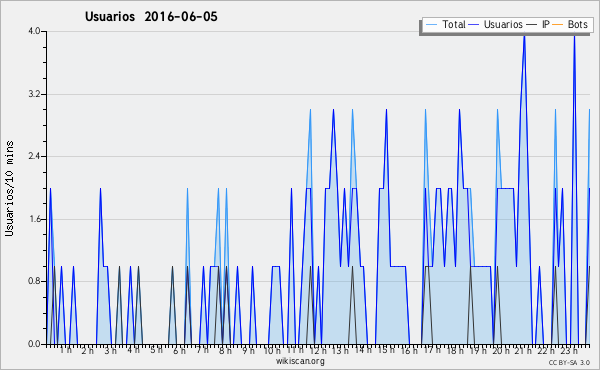Image resolution: width=600 pixels, height=370 pixels.
Task: Click the 1.6 y-axis value
Action: point(34,219)
